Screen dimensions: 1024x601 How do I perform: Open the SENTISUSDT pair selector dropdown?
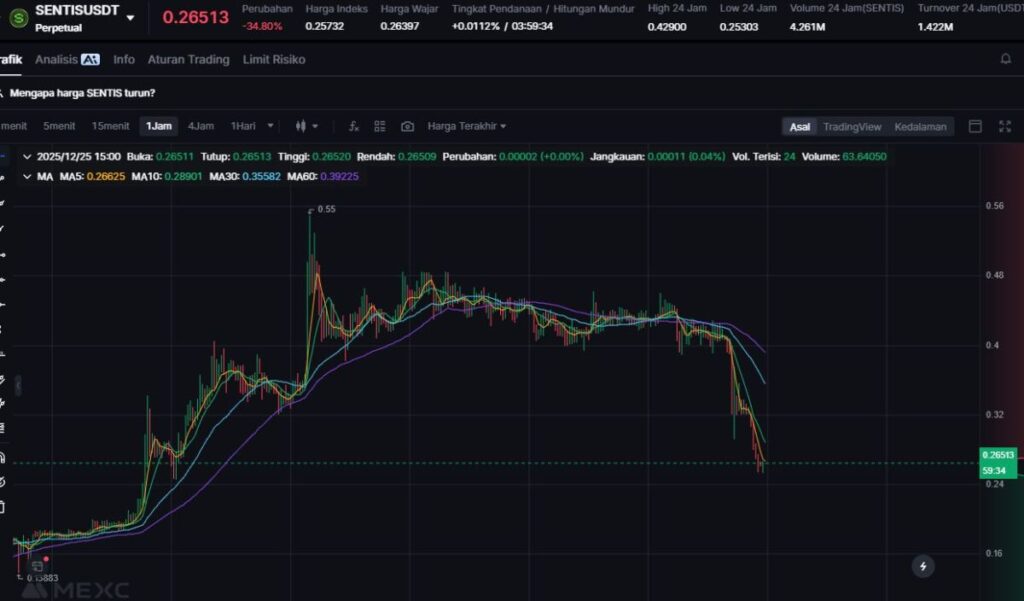tap(130, 18)
